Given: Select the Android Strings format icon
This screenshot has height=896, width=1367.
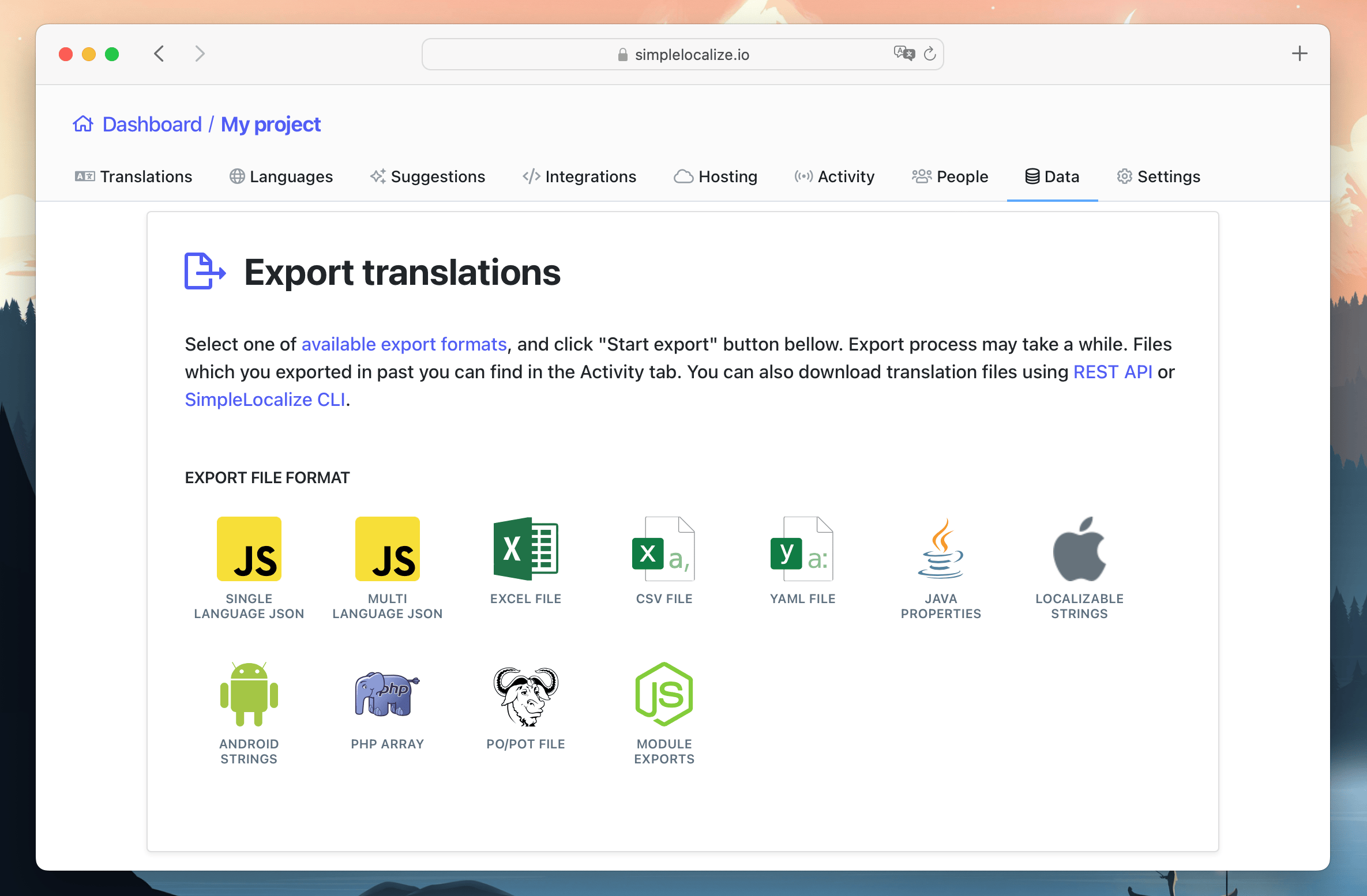Looking at the screenshot, I should tap(249, 694).
